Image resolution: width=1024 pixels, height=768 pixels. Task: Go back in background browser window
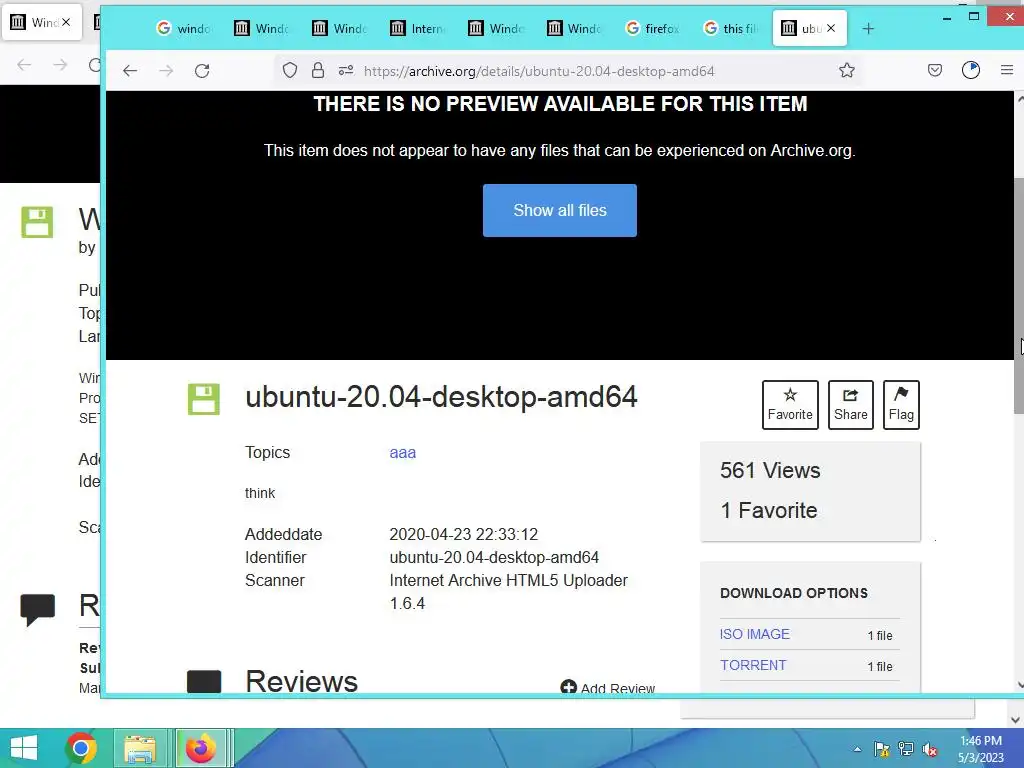(24, 65)
